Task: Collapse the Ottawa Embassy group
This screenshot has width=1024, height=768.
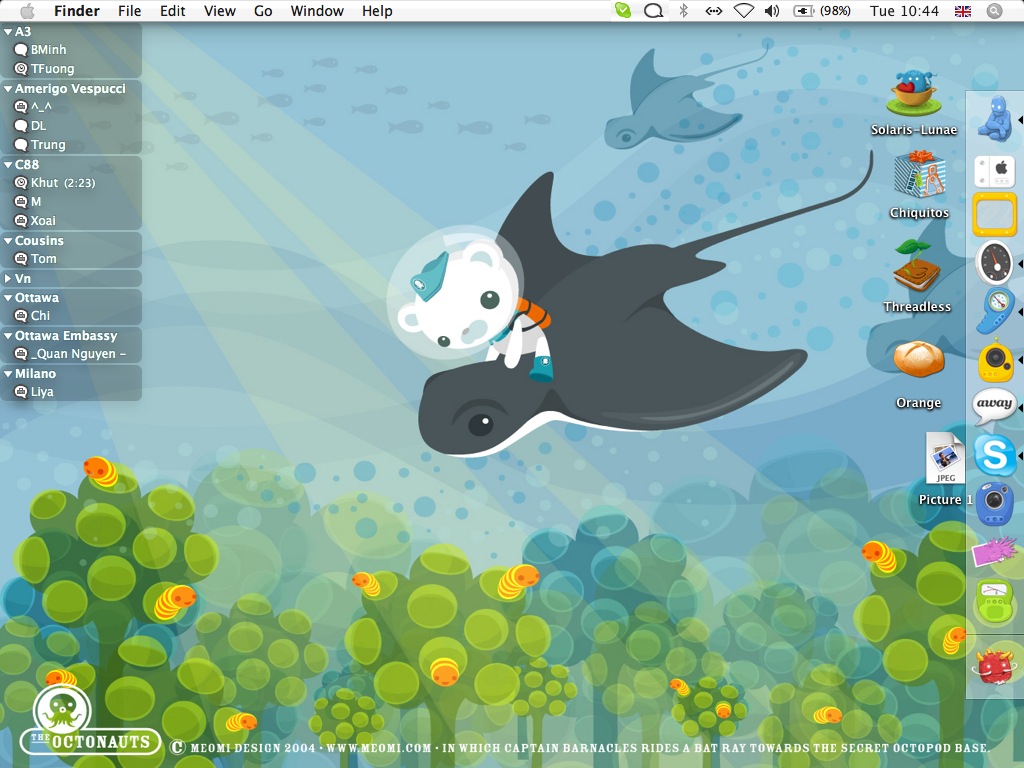Action: [8, 336]
